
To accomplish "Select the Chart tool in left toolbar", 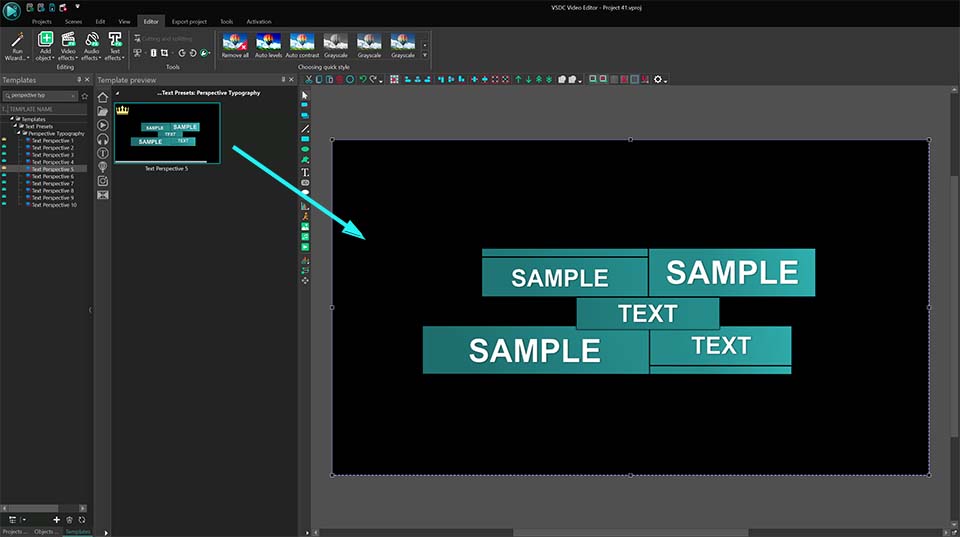I will point(305,206).
